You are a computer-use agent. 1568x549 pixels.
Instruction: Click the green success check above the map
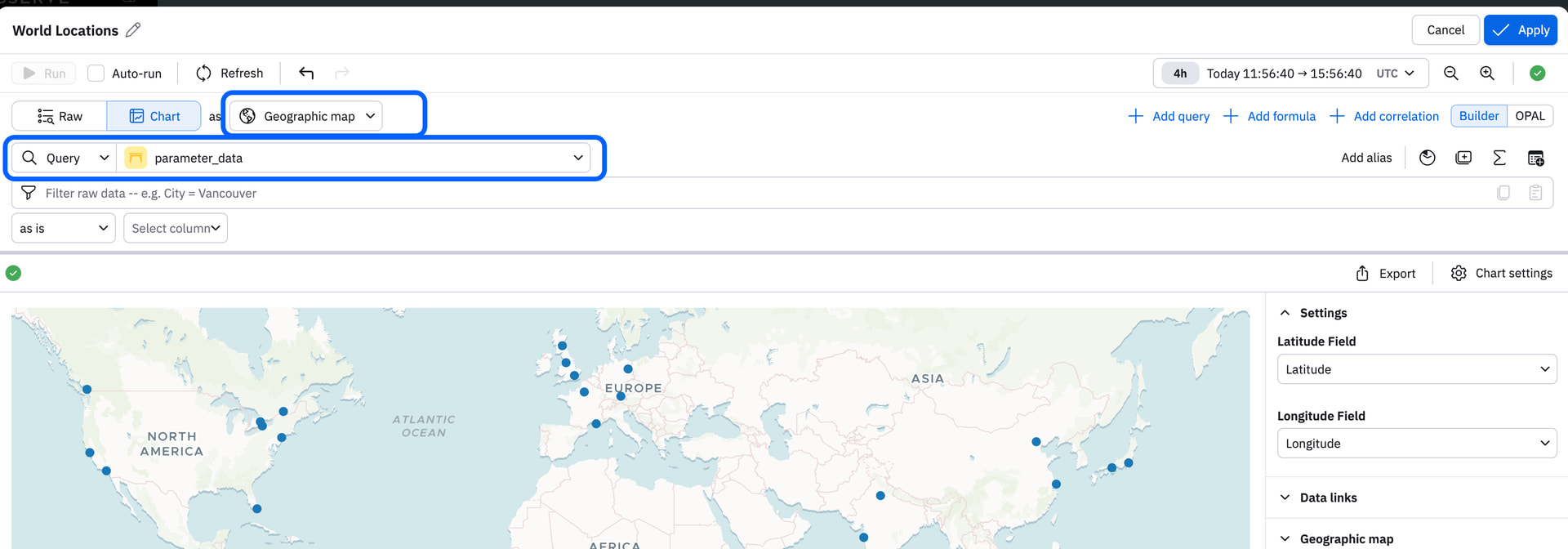[x=13, y=273]
